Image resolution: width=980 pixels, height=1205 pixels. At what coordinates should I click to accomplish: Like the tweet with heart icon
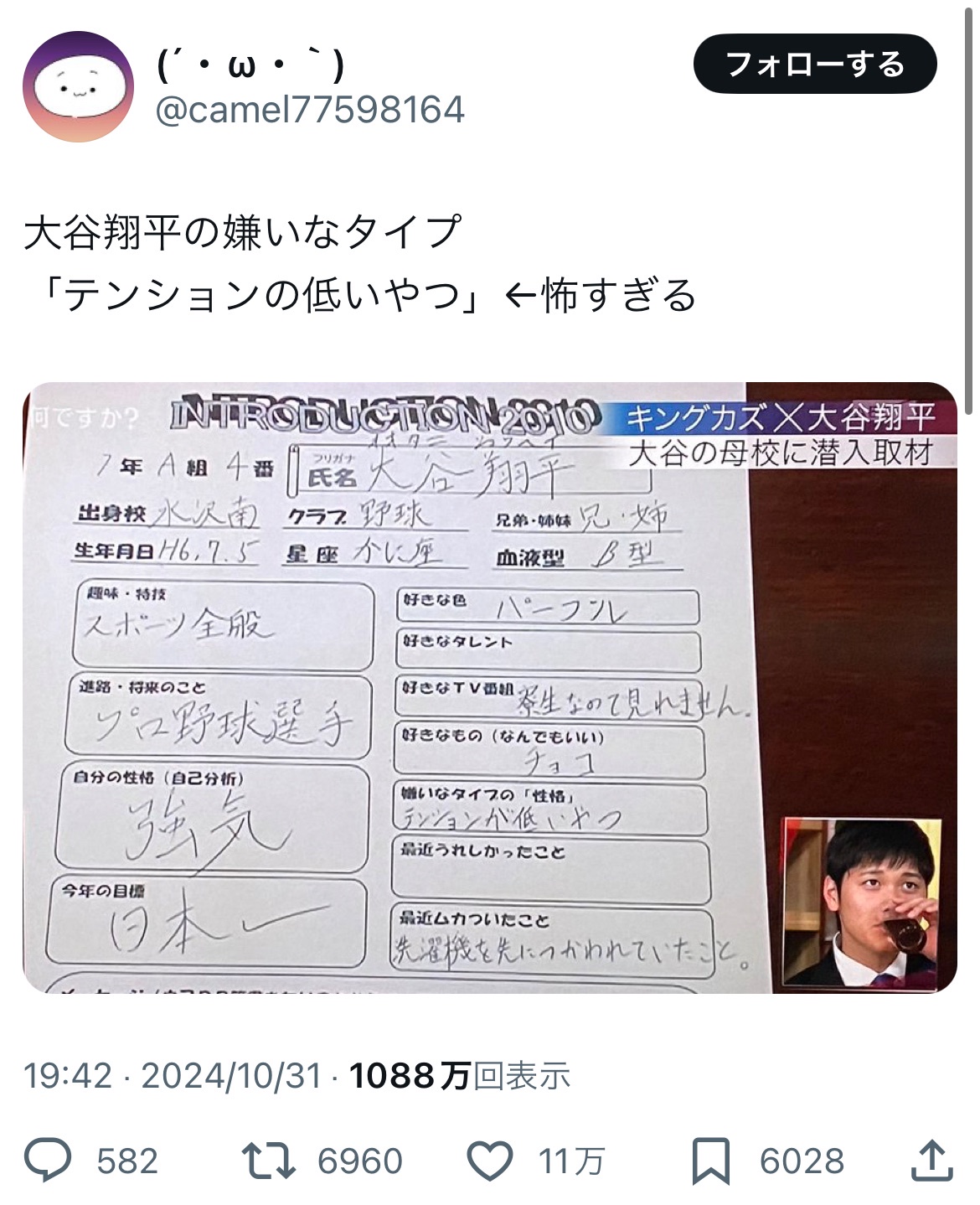point(489,1161)
